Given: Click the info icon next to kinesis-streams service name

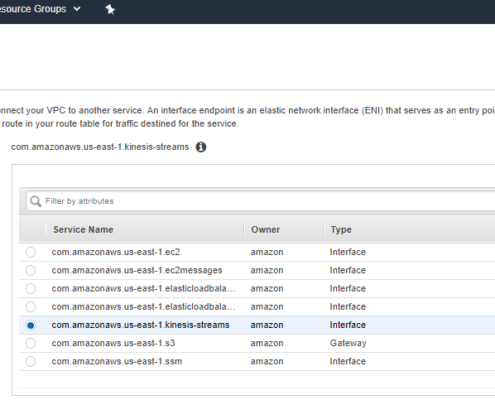Looking at the screenshot, I should (x=201, y=147).
